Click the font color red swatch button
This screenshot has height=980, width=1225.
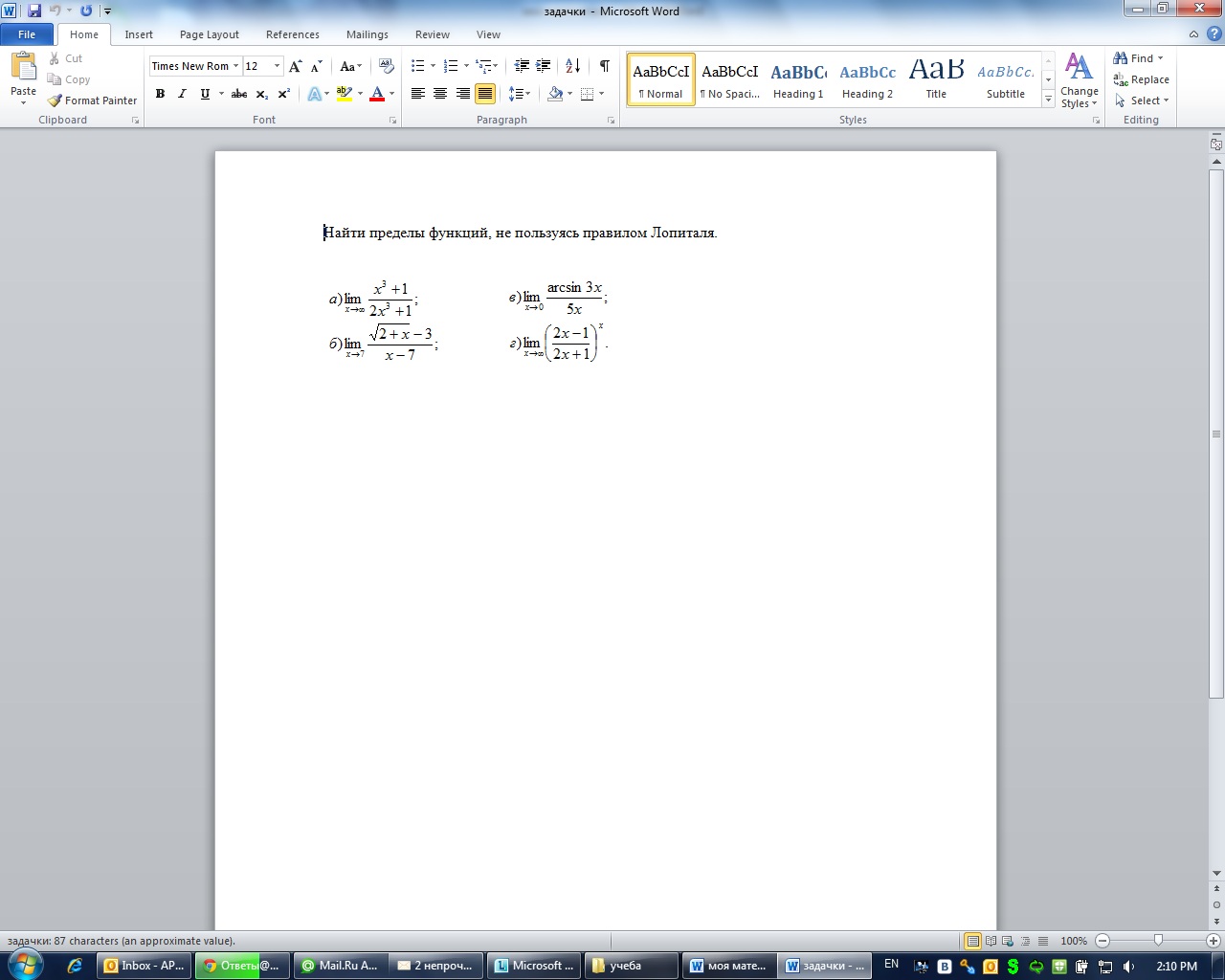click(377, 94)
